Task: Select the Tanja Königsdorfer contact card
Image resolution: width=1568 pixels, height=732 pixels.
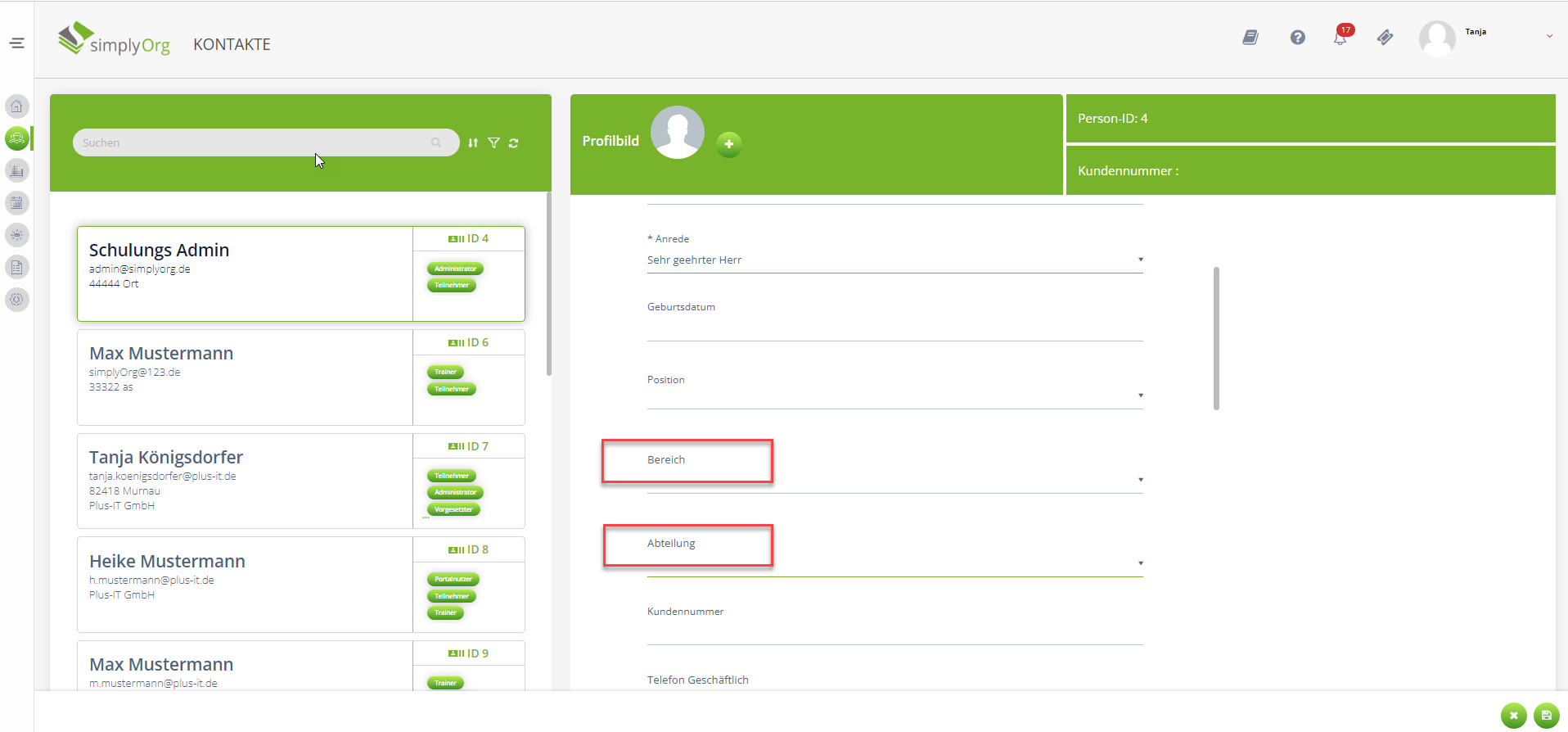Action: click(x=246, y=481)
